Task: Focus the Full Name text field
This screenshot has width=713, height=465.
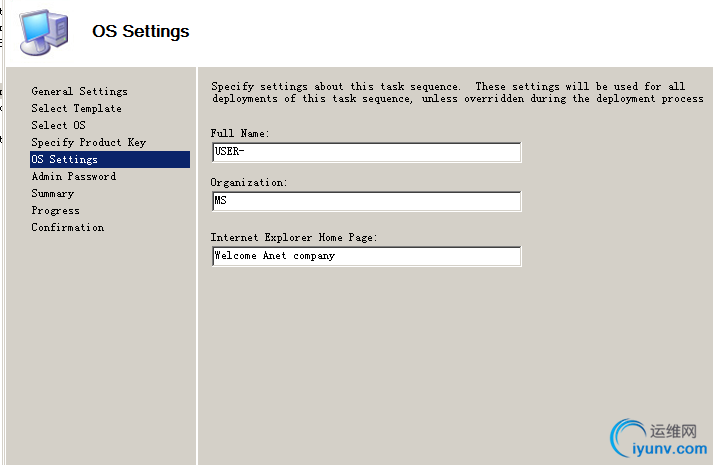Action: point(366,152)
